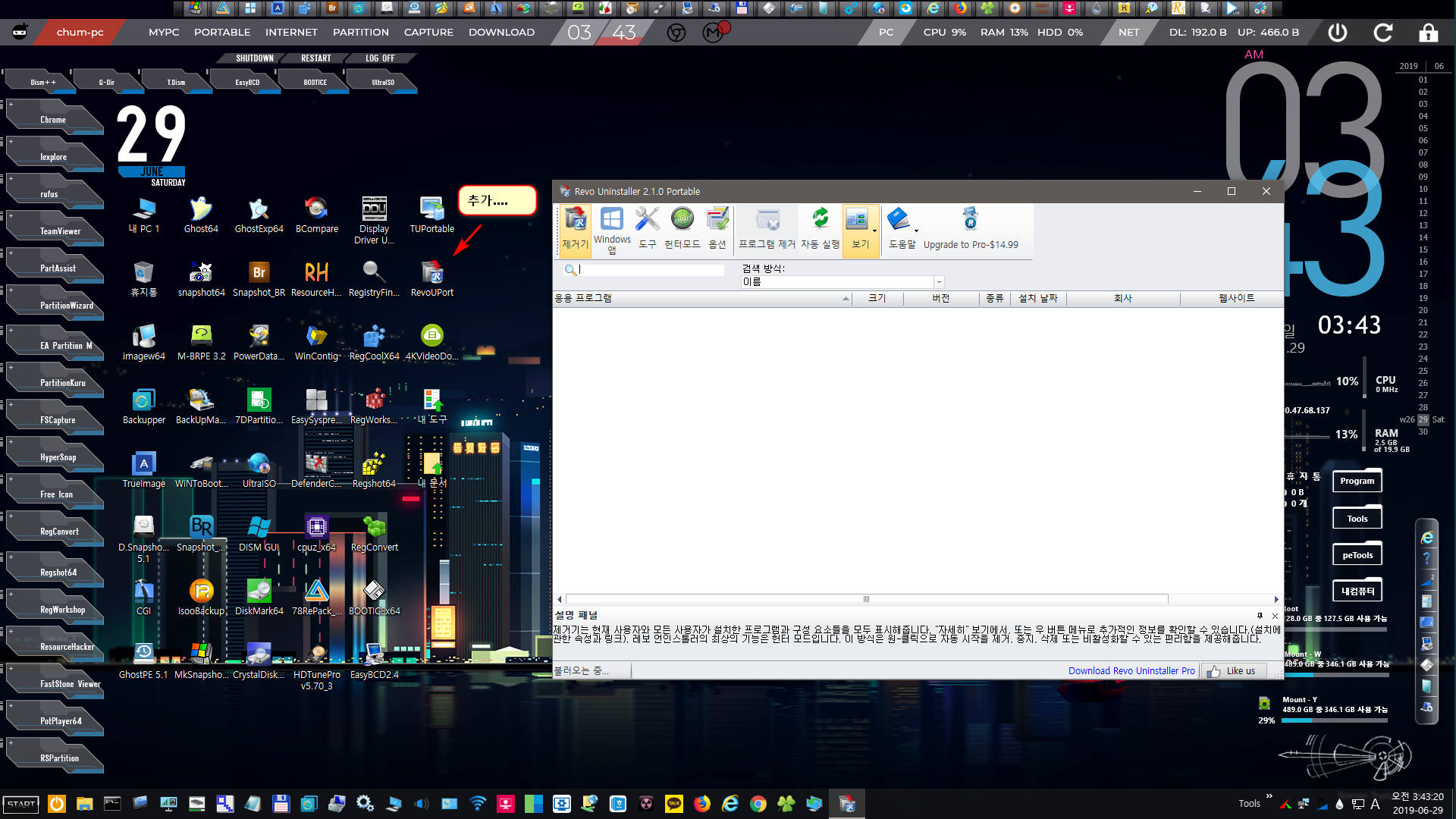This screenshot has height=819, width=1456.
Task: Click the scroll right arrow in Revo list
Action: tap(1276, 599)
